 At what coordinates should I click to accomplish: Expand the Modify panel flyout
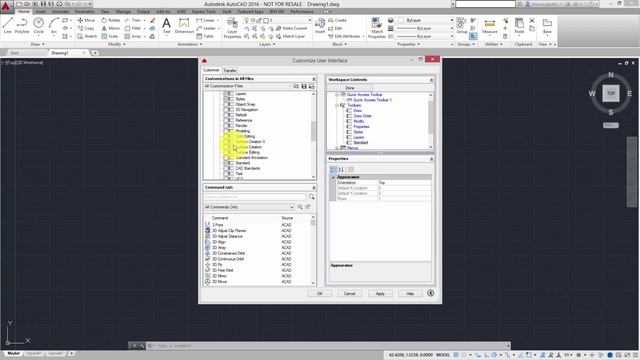coord(117,44)
